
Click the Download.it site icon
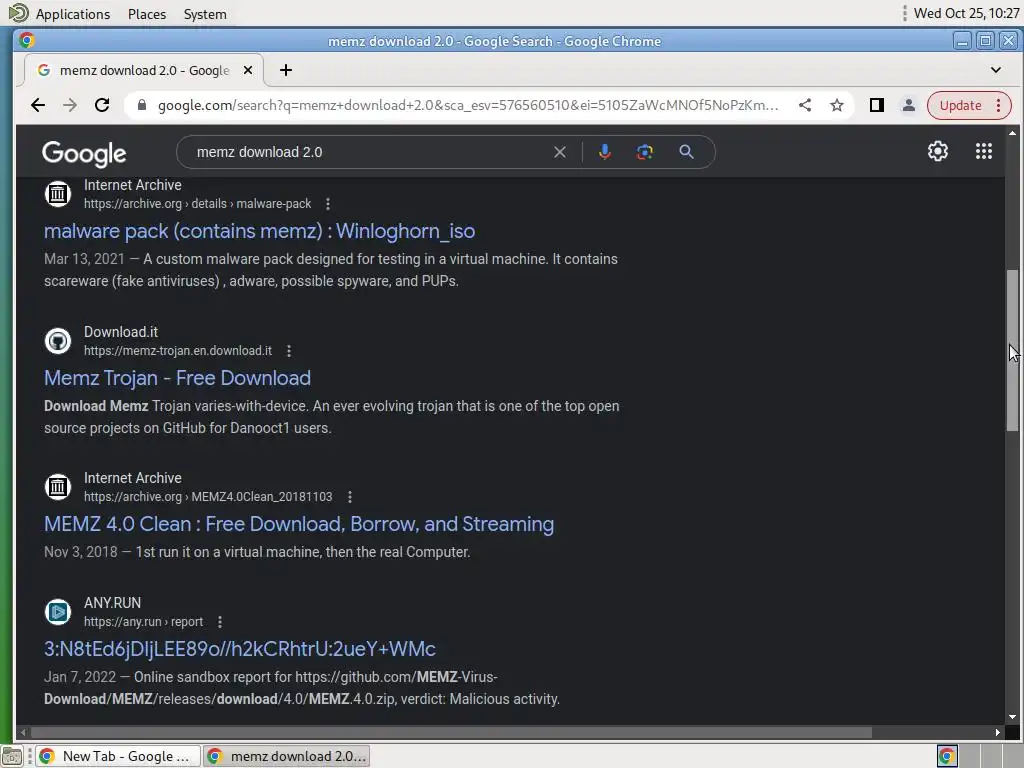click(57, 341)
